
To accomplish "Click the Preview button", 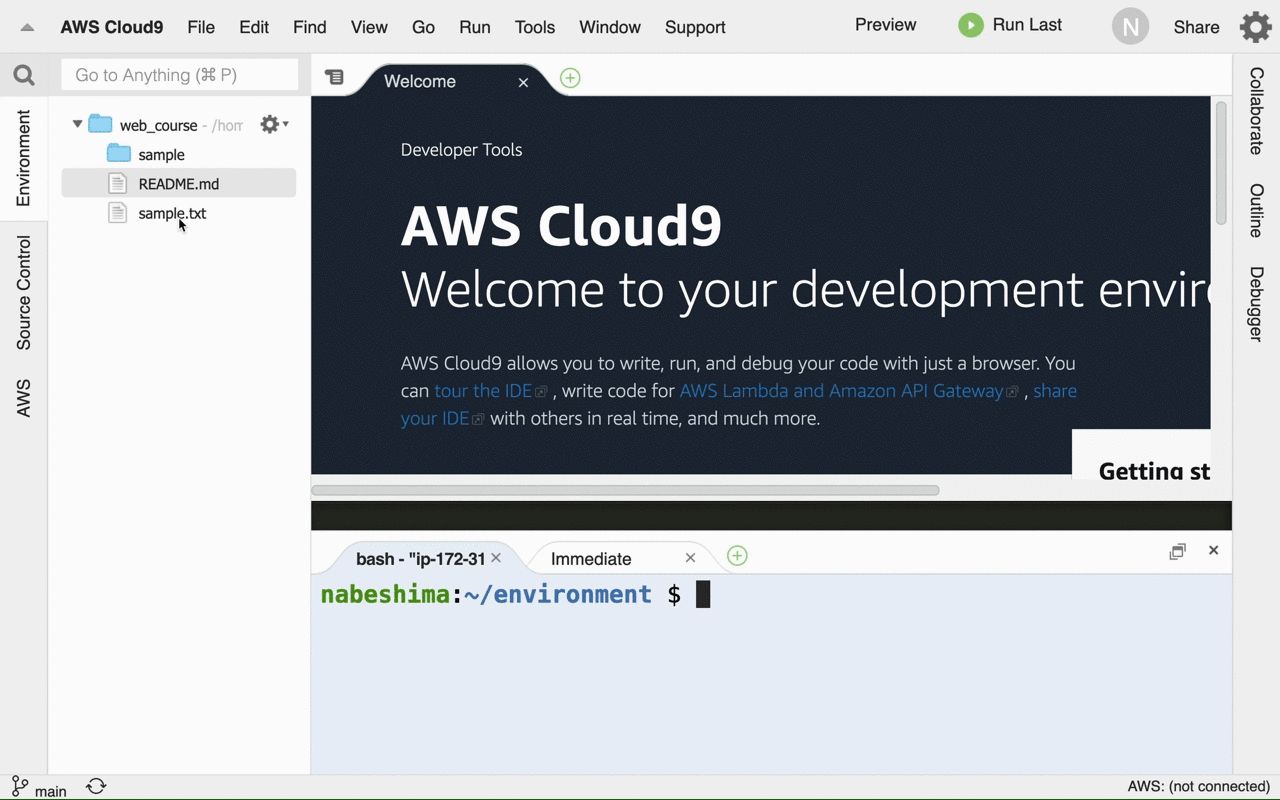I will [x=885, y=25].
